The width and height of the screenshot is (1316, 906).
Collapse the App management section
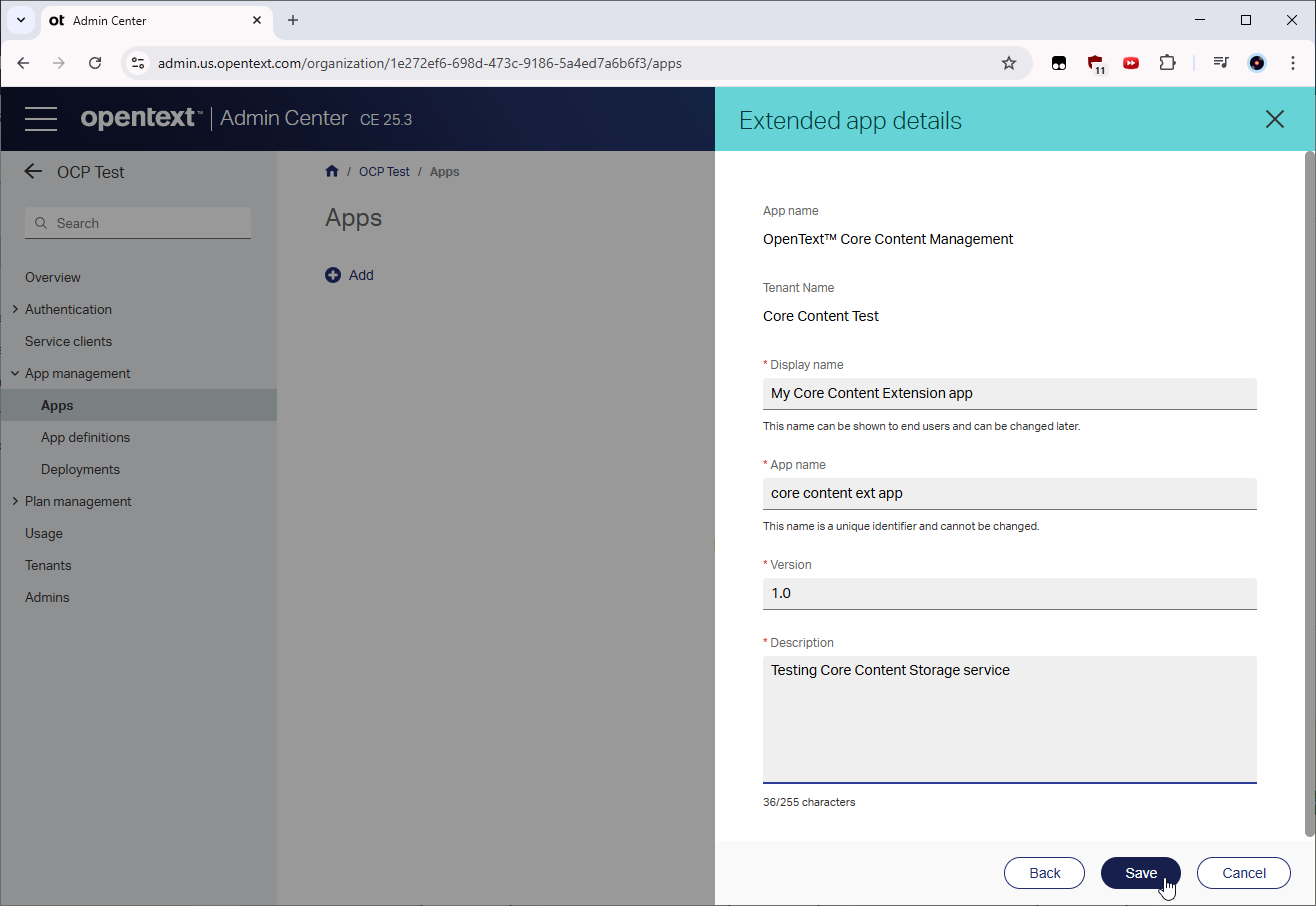coord(15,373)
